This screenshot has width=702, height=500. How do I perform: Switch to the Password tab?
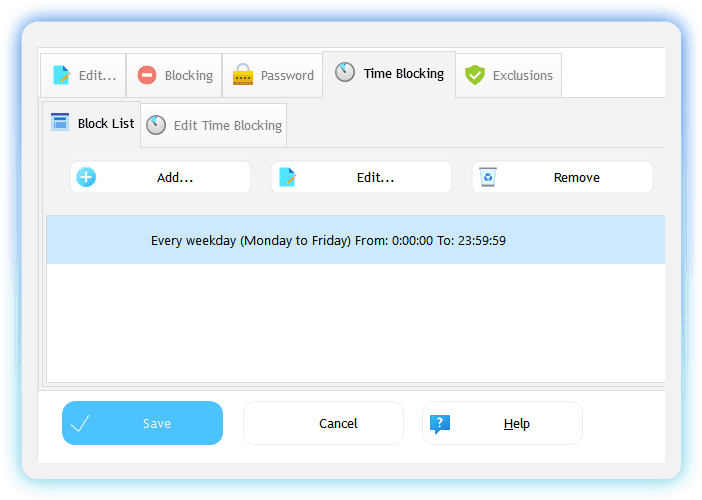tap(272, 75)
